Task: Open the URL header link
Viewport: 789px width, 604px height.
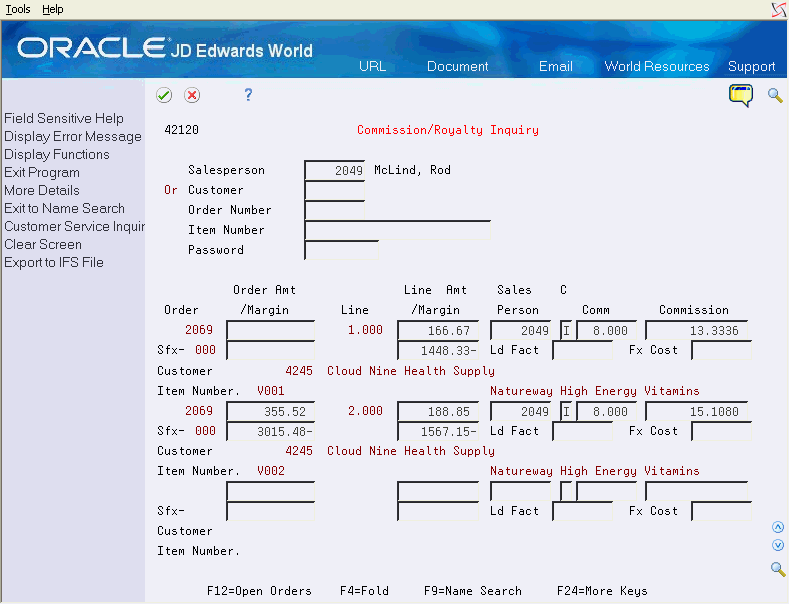Action: click(x=372, y=66)
